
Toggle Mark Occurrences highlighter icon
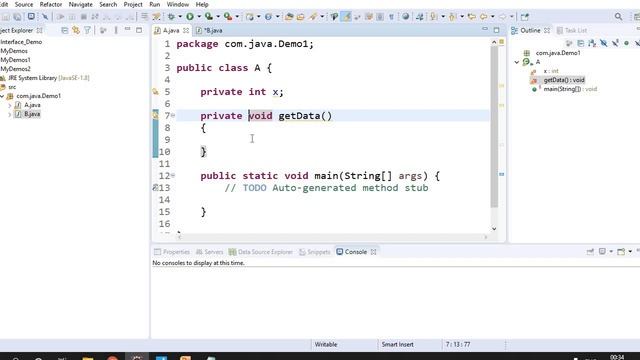[x=346, y=17]
